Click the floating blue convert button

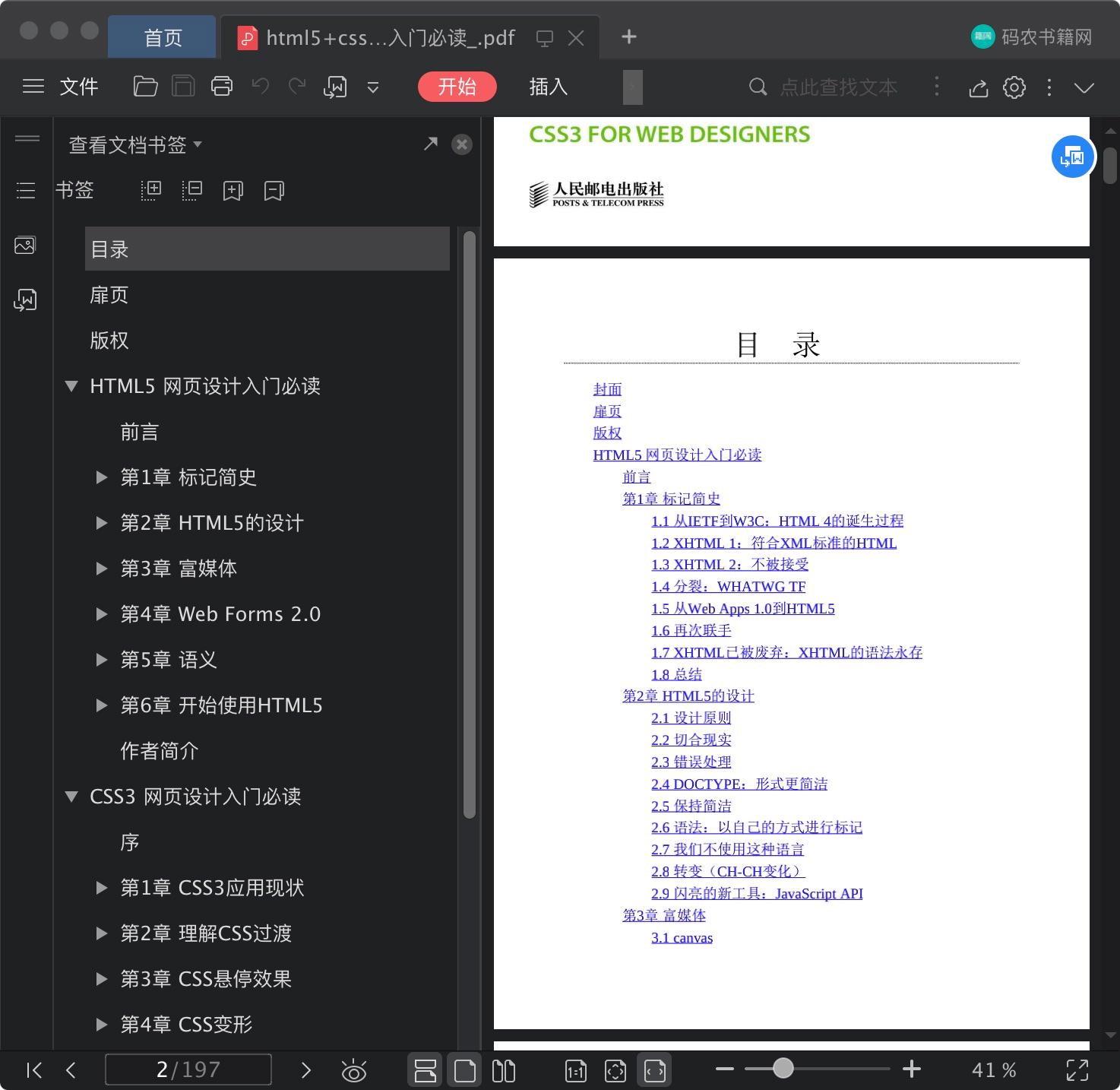click(x=1072, y=157)
